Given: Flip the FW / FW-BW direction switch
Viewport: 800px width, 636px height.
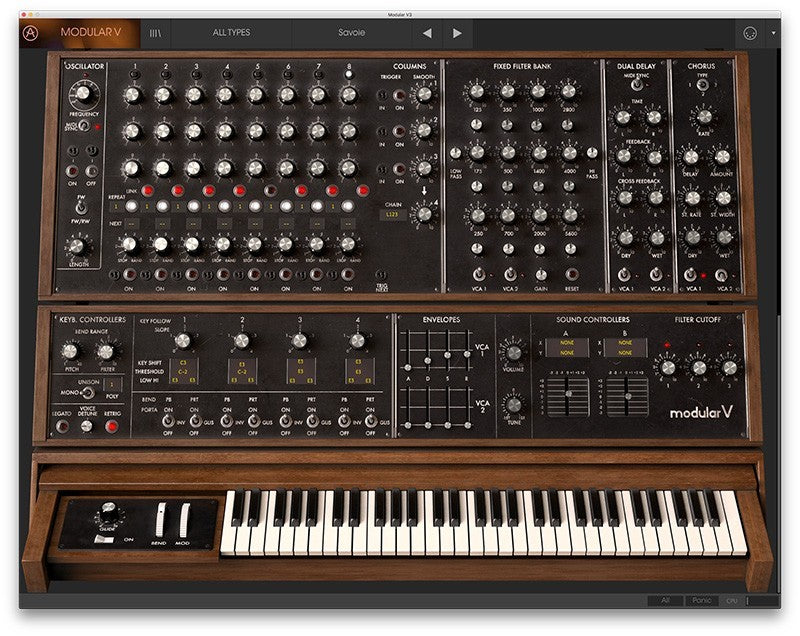Looking at the screenshot, I should pos(80,208).
